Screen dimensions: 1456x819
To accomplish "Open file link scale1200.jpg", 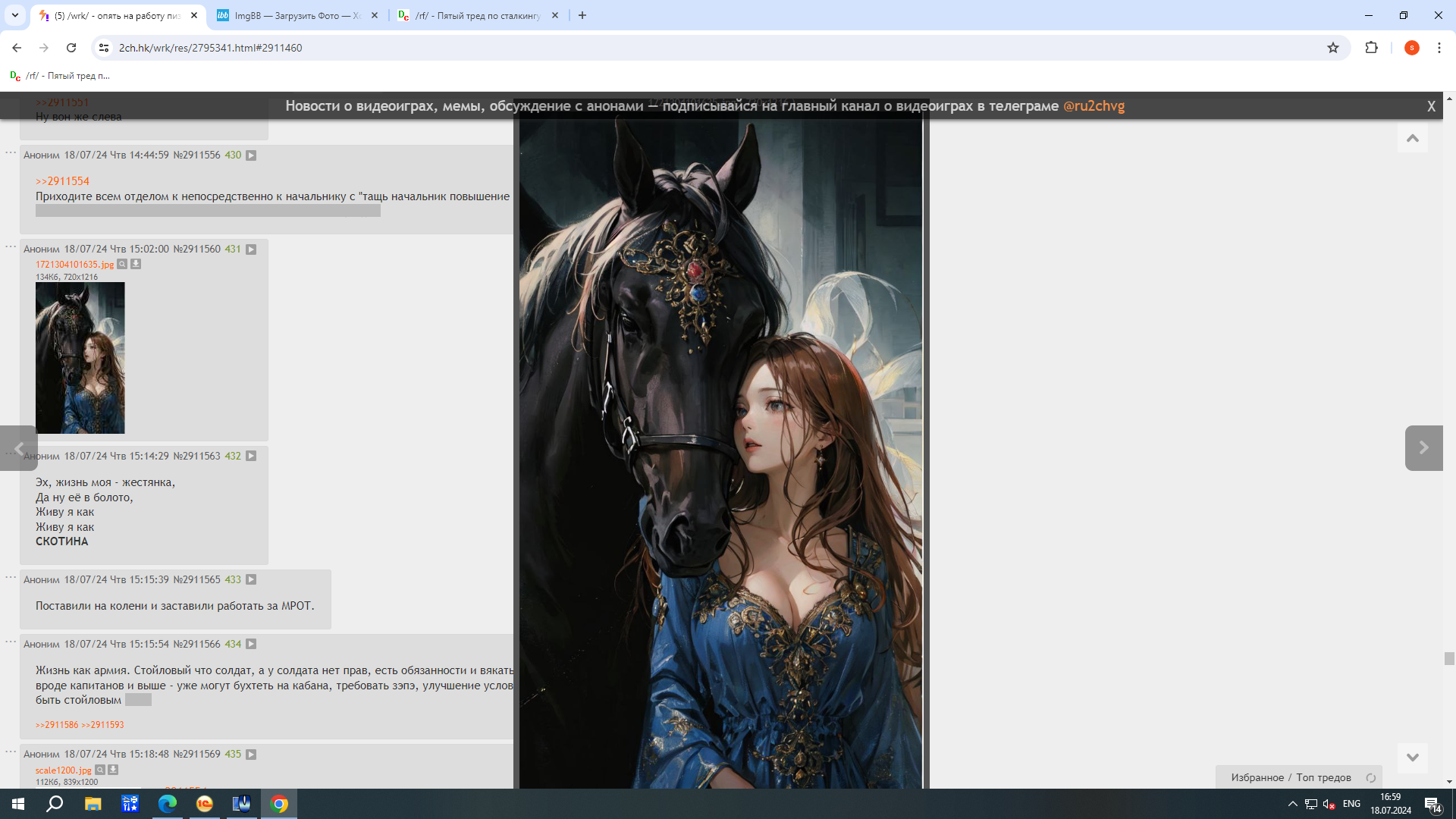I will click(63, 770).
